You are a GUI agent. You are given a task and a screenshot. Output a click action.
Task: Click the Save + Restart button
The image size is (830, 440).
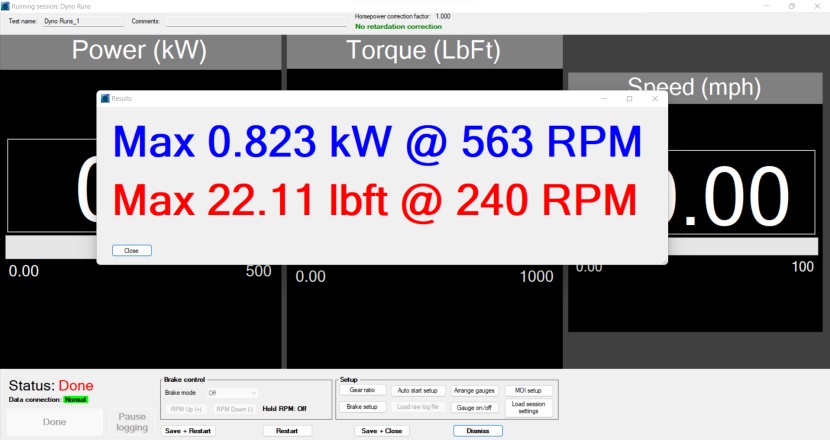(188, 431)
